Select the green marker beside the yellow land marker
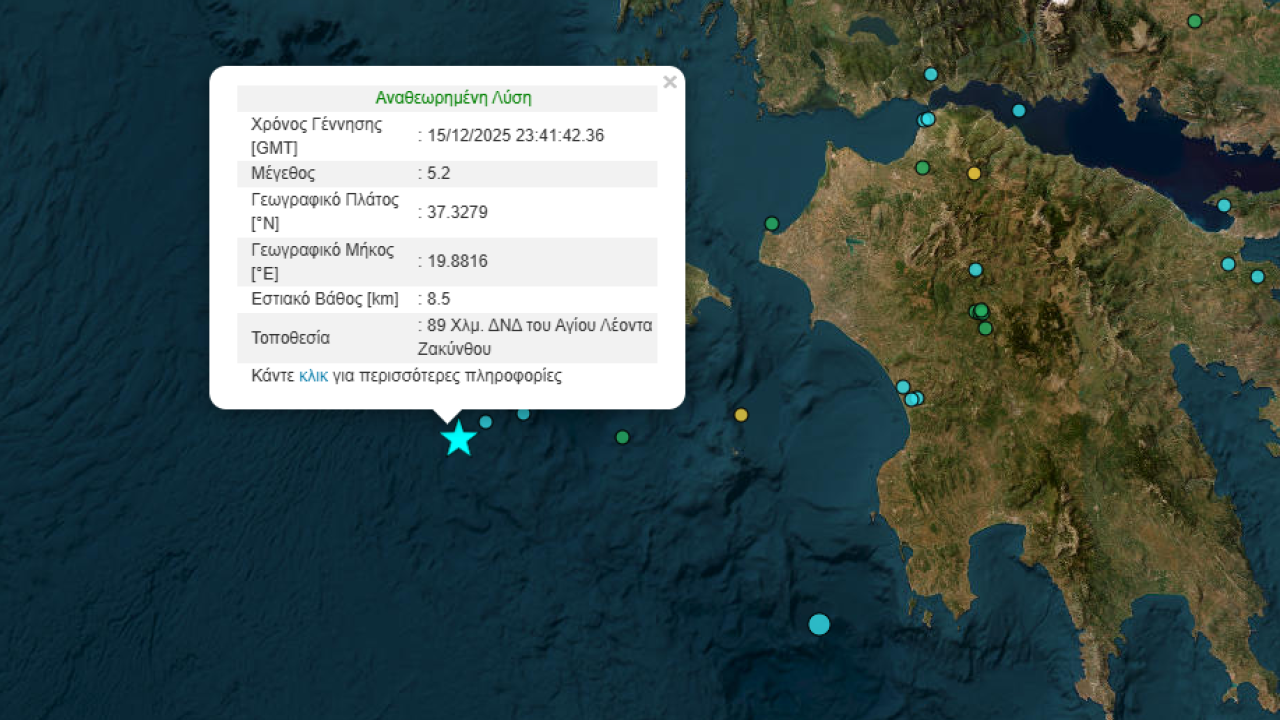This screenshot has height=720, width=1280. (922, 167)
